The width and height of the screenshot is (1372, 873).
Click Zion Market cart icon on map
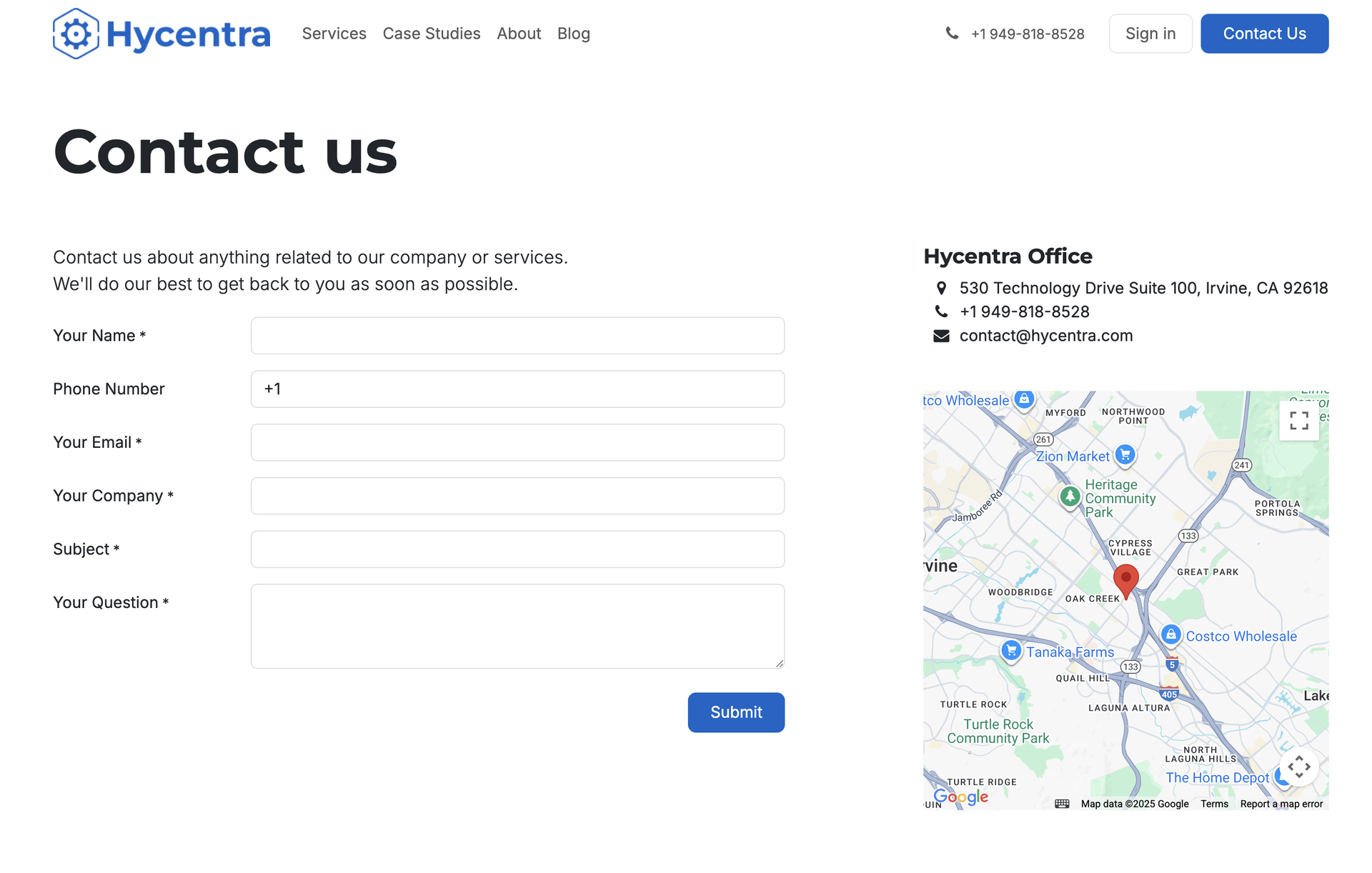[x=1125, y=454]
